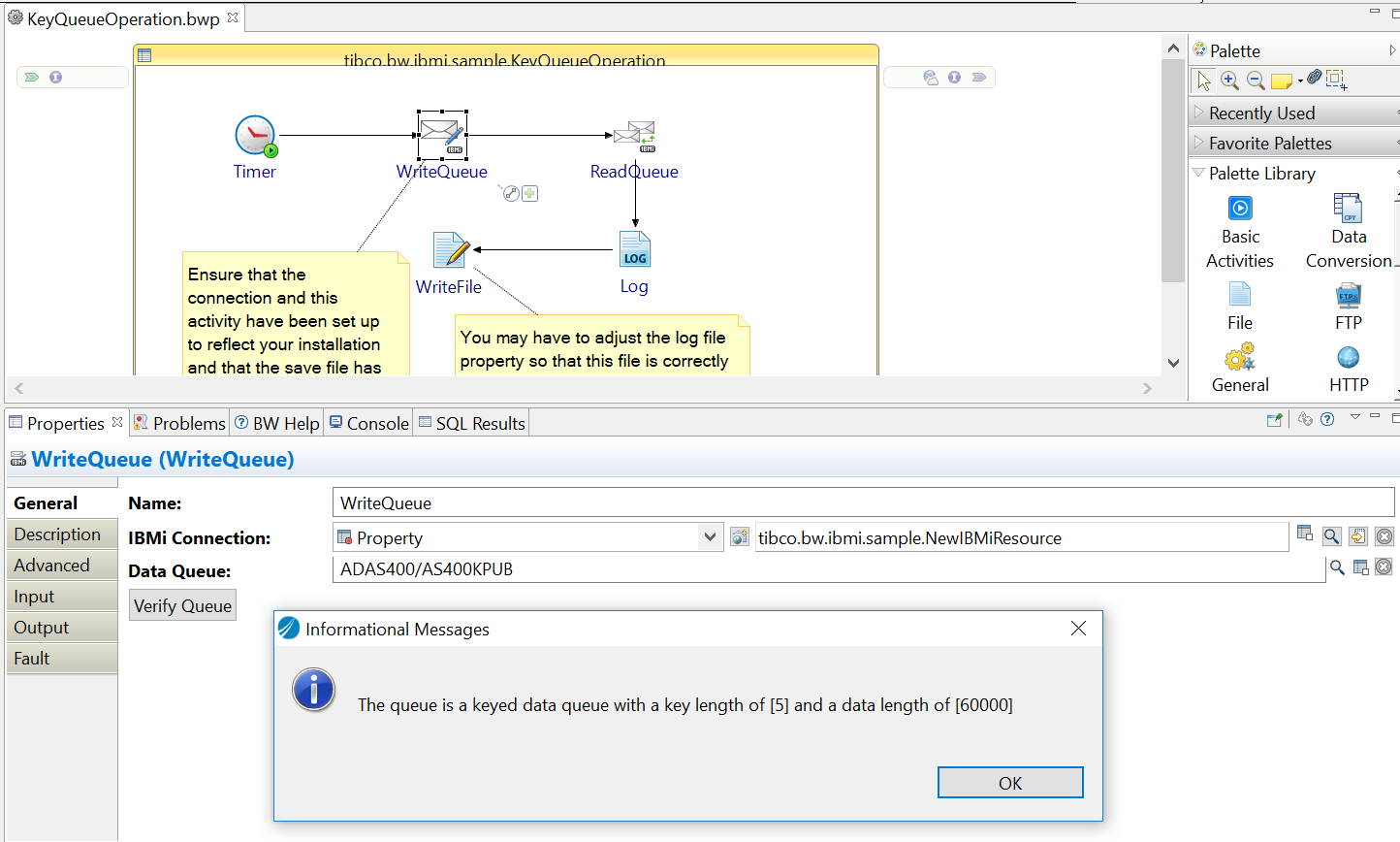Click the Data Queue input field
1400x842 pixels.
[828, 568]
